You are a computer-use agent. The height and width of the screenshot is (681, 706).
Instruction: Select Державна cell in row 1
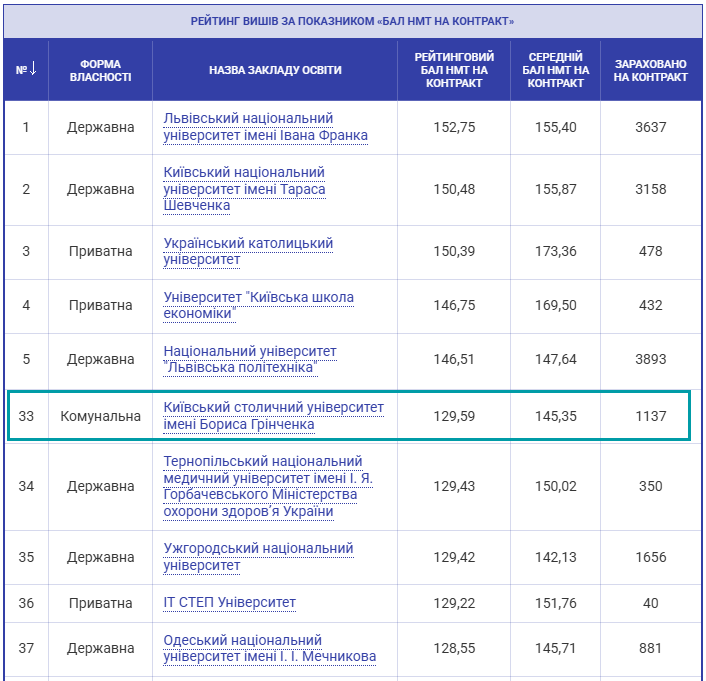tap(100, 127)
